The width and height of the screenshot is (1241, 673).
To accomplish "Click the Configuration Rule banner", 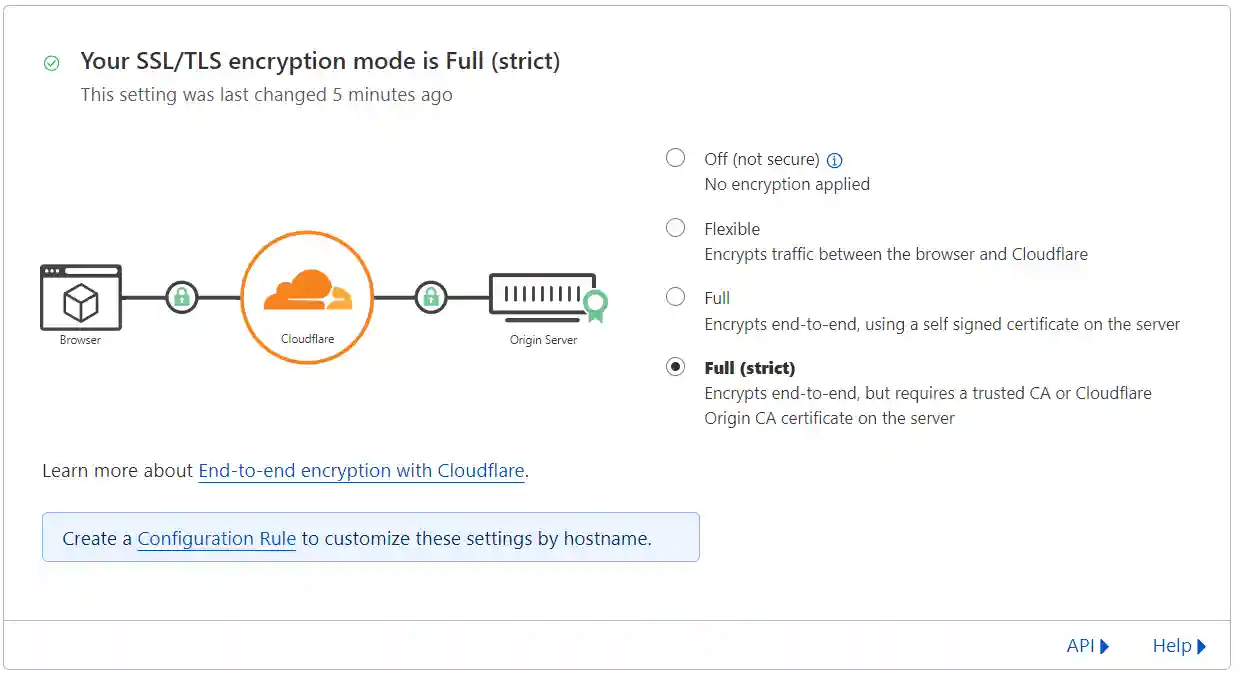I will tap(370, 537).
